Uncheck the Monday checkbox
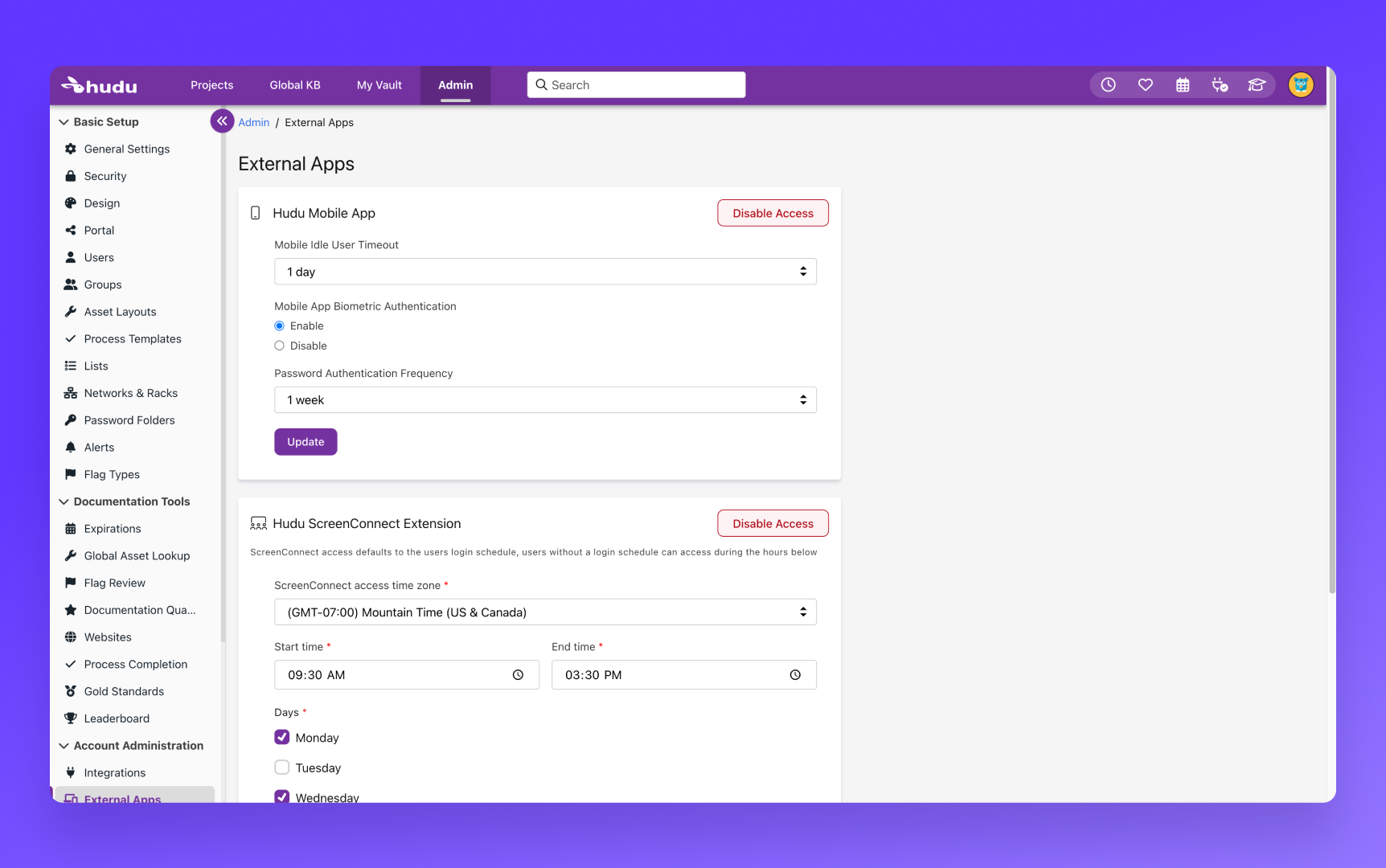 click(x=282, y=737)
